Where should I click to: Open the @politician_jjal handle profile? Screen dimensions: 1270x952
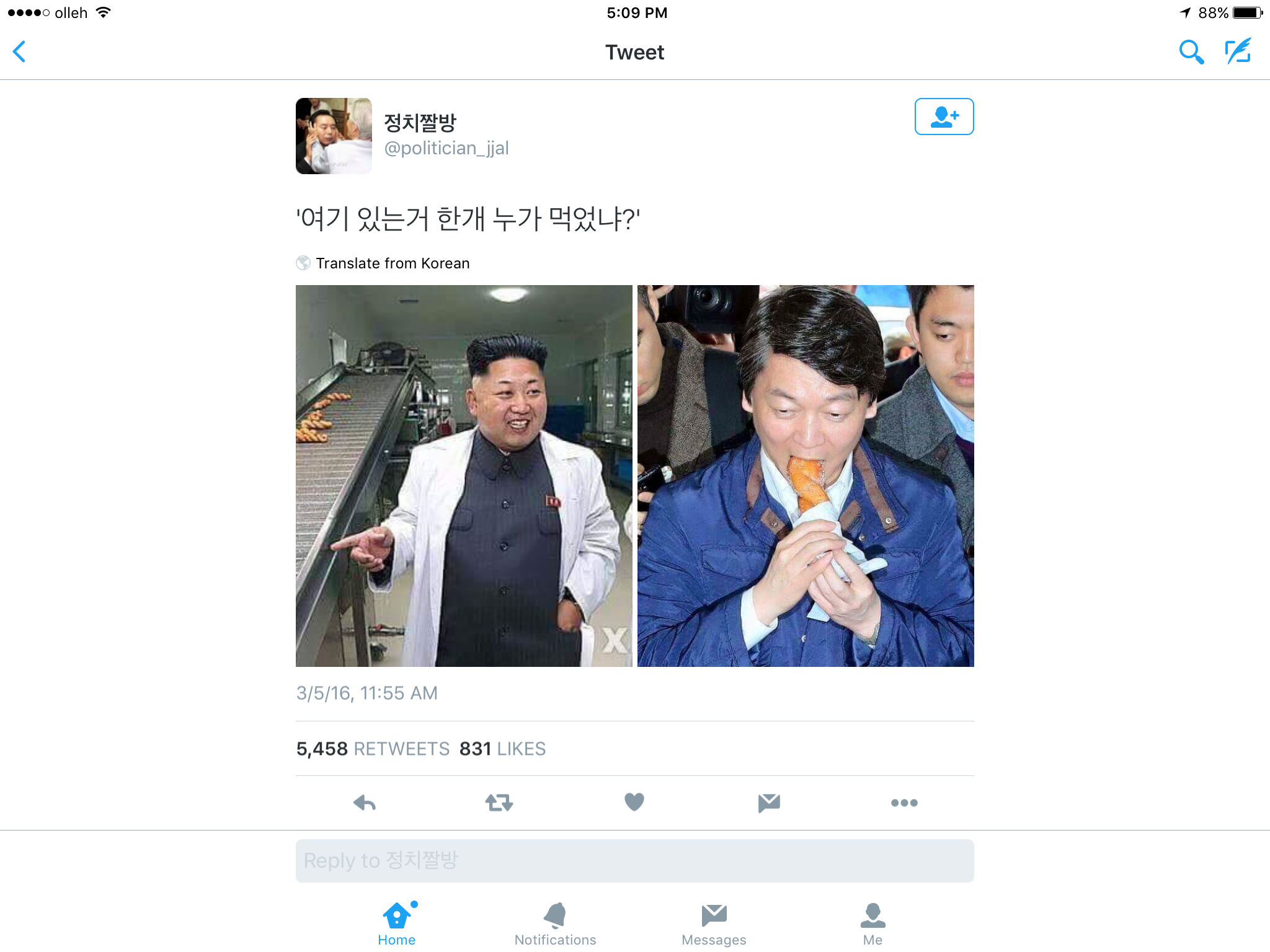[446, 148]
